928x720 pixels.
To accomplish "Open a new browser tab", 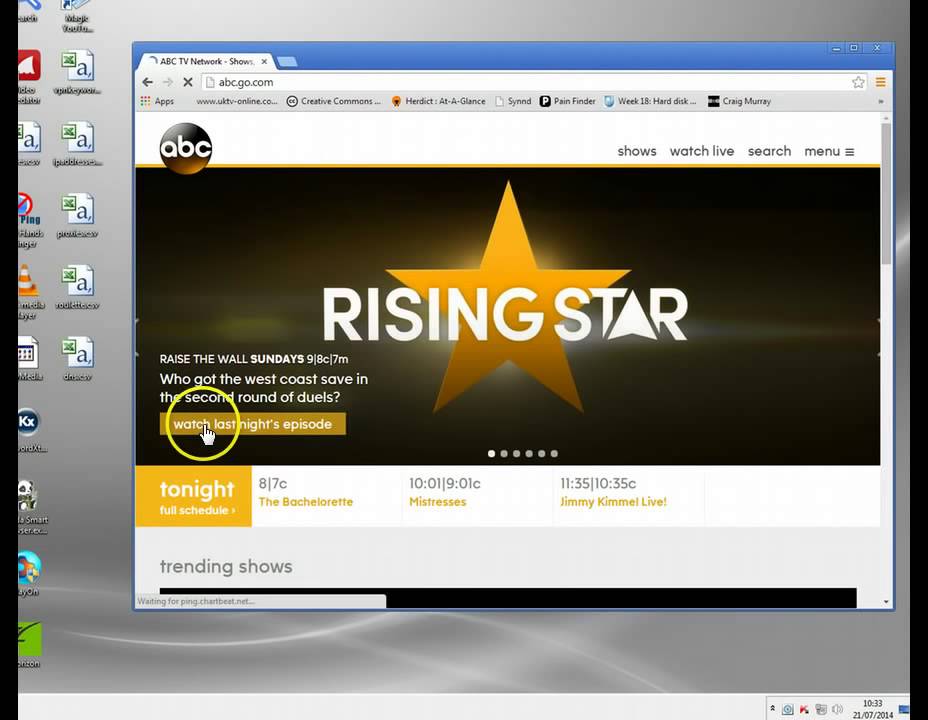I will coord(287,62).
